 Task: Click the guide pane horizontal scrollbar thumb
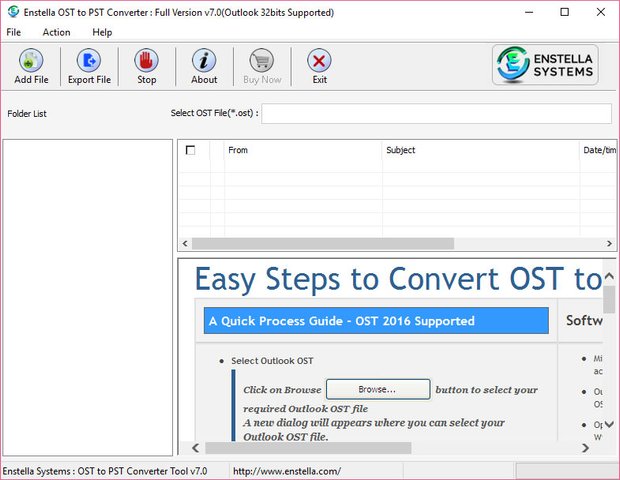point(308,448)
